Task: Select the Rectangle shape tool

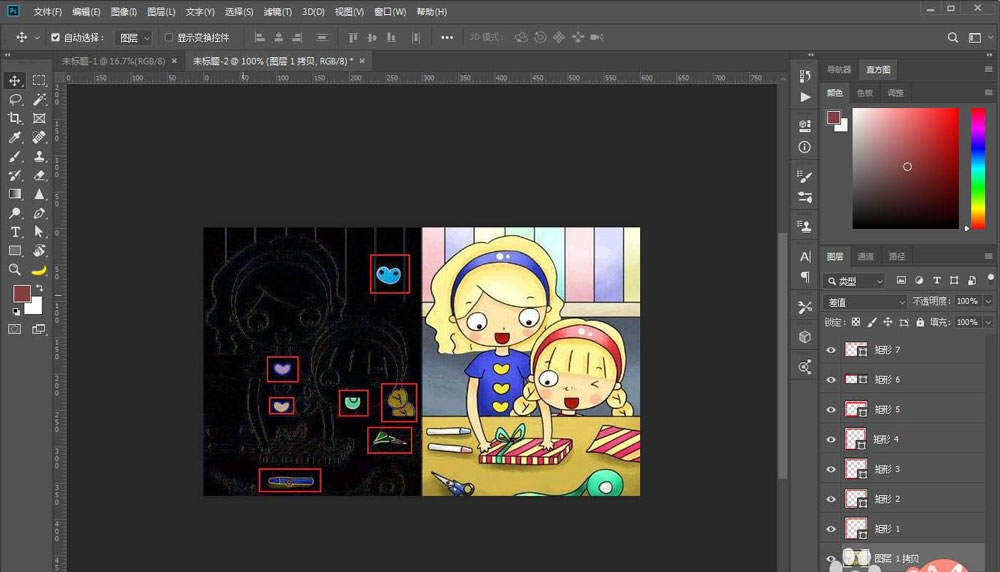Action: 15,251
